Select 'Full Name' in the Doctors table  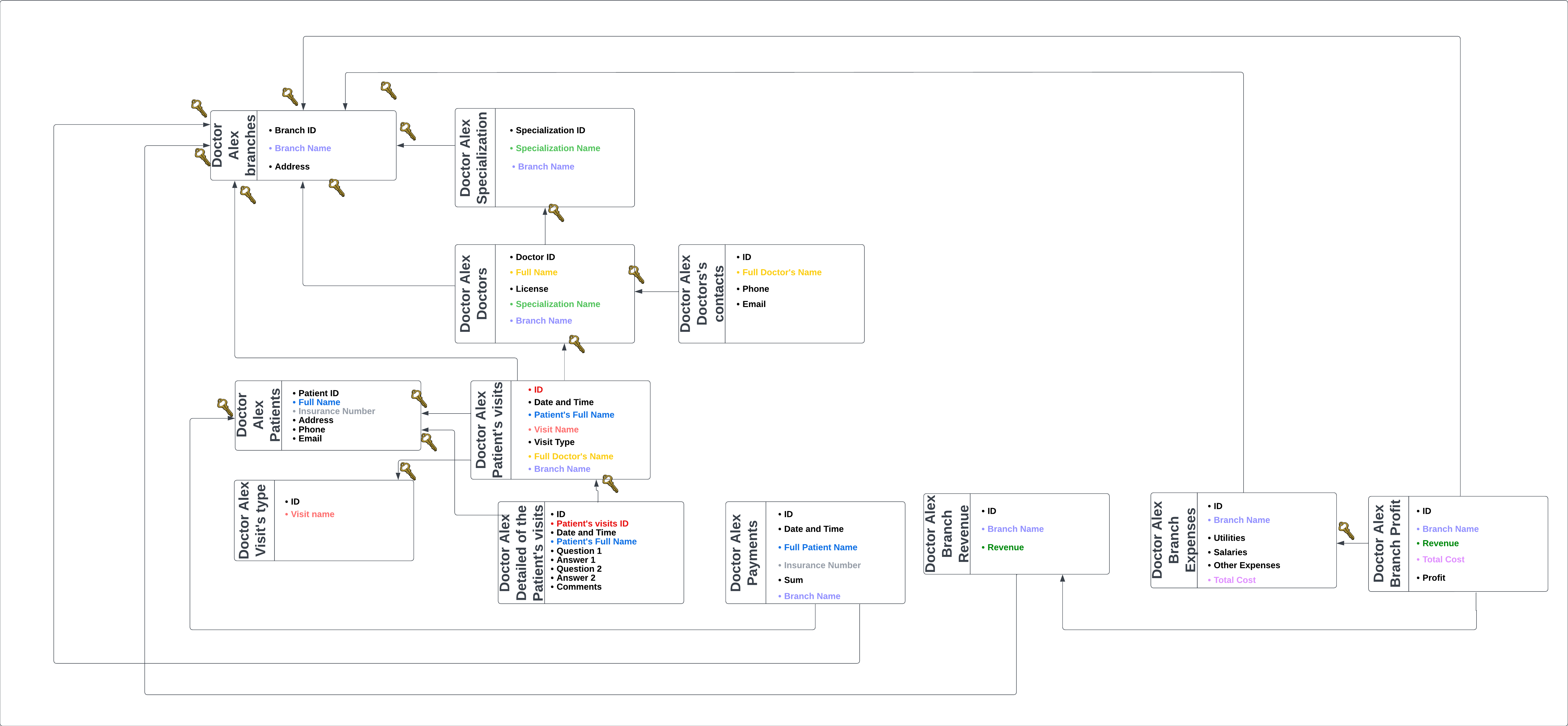tap(536, 272)
